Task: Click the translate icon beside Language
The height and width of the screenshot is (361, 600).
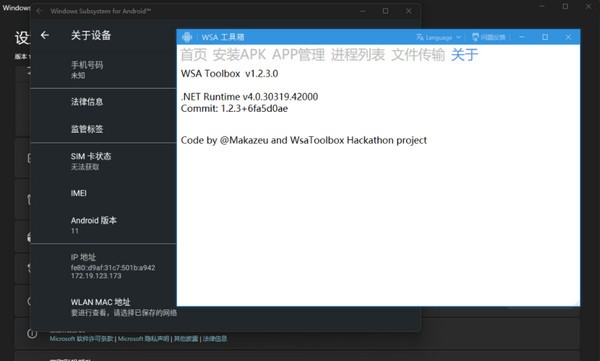Action: pyautogui.click(x=420, y=37)
